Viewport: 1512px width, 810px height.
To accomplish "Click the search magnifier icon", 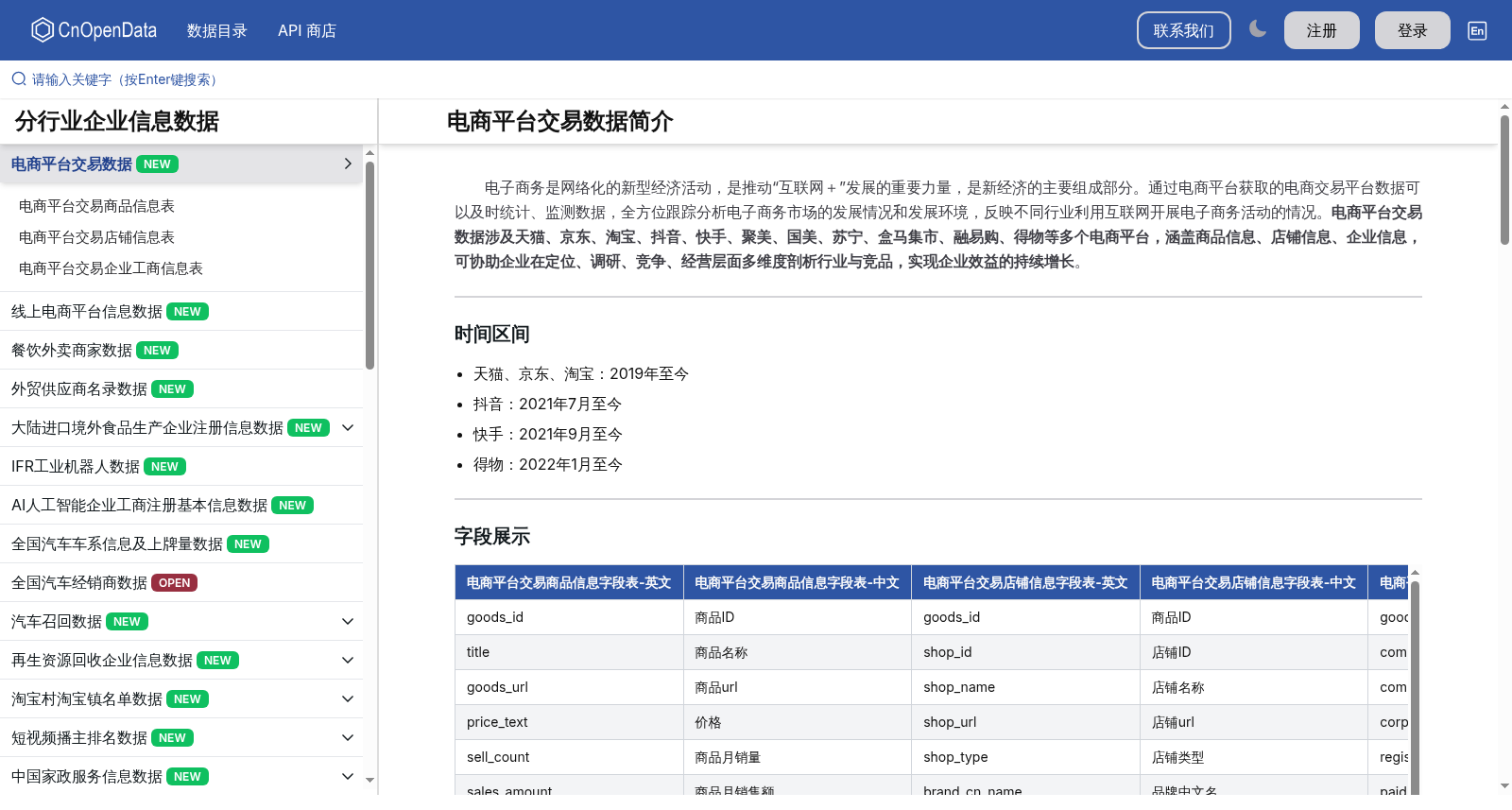I will pos(19,79).
